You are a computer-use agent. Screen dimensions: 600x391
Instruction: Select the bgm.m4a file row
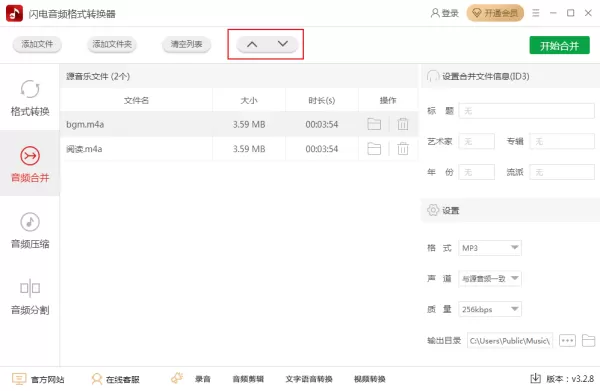click(239, 124)
